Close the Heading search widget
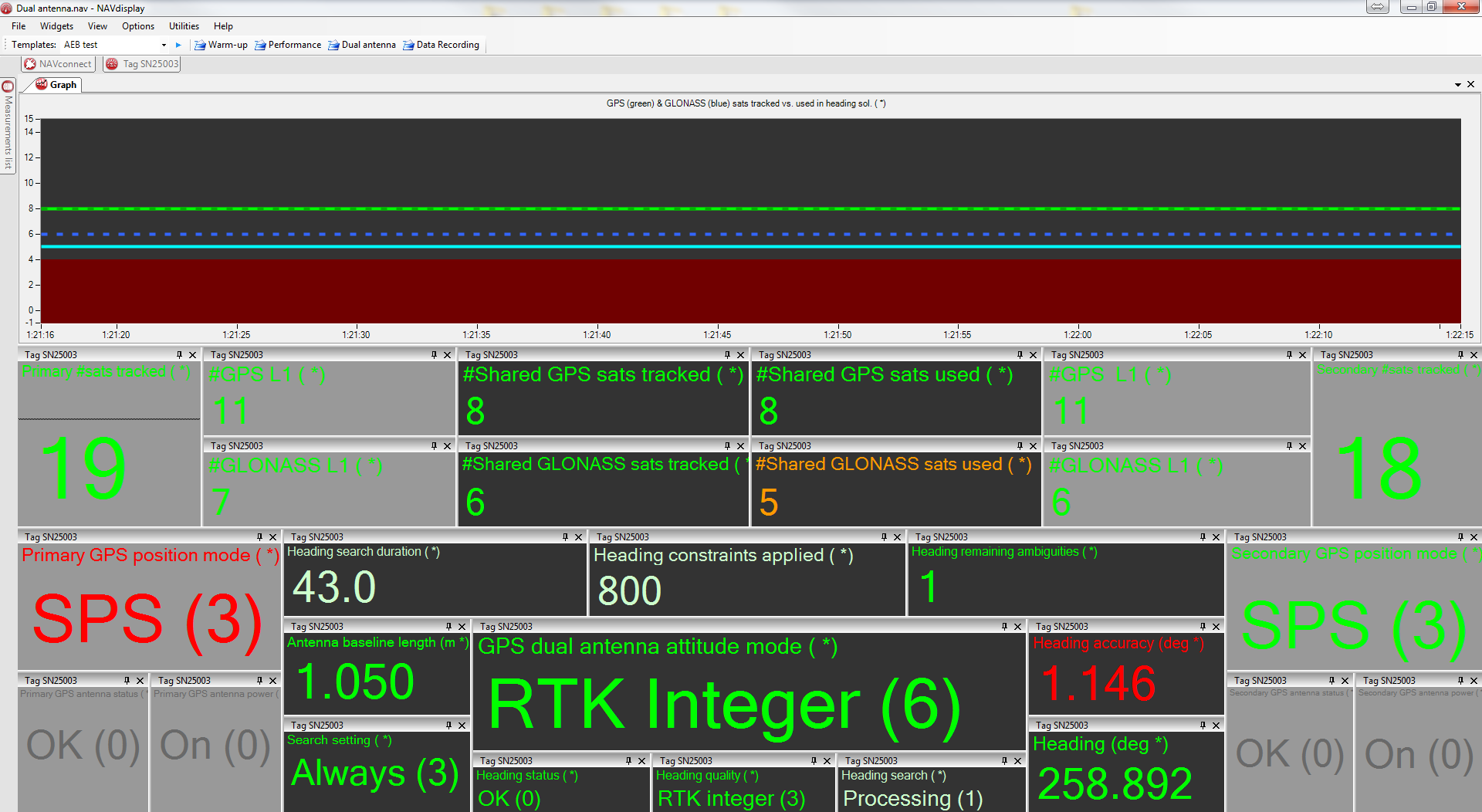 click(x=1017, y=761)
